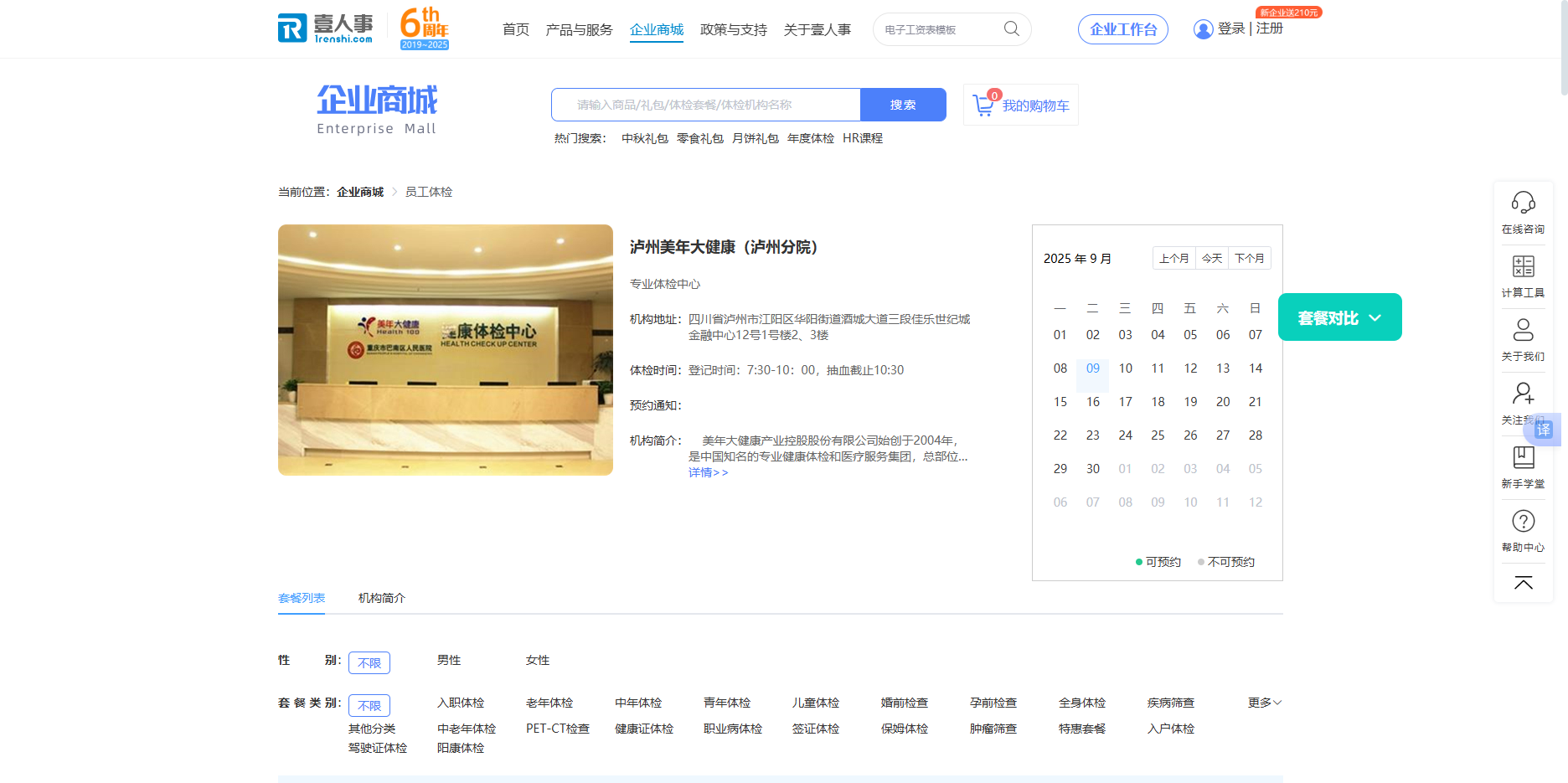The height and width of the screenshot is (783, 1568).
Task: Open the shopping cart icon
Action: tap(984, 105)
